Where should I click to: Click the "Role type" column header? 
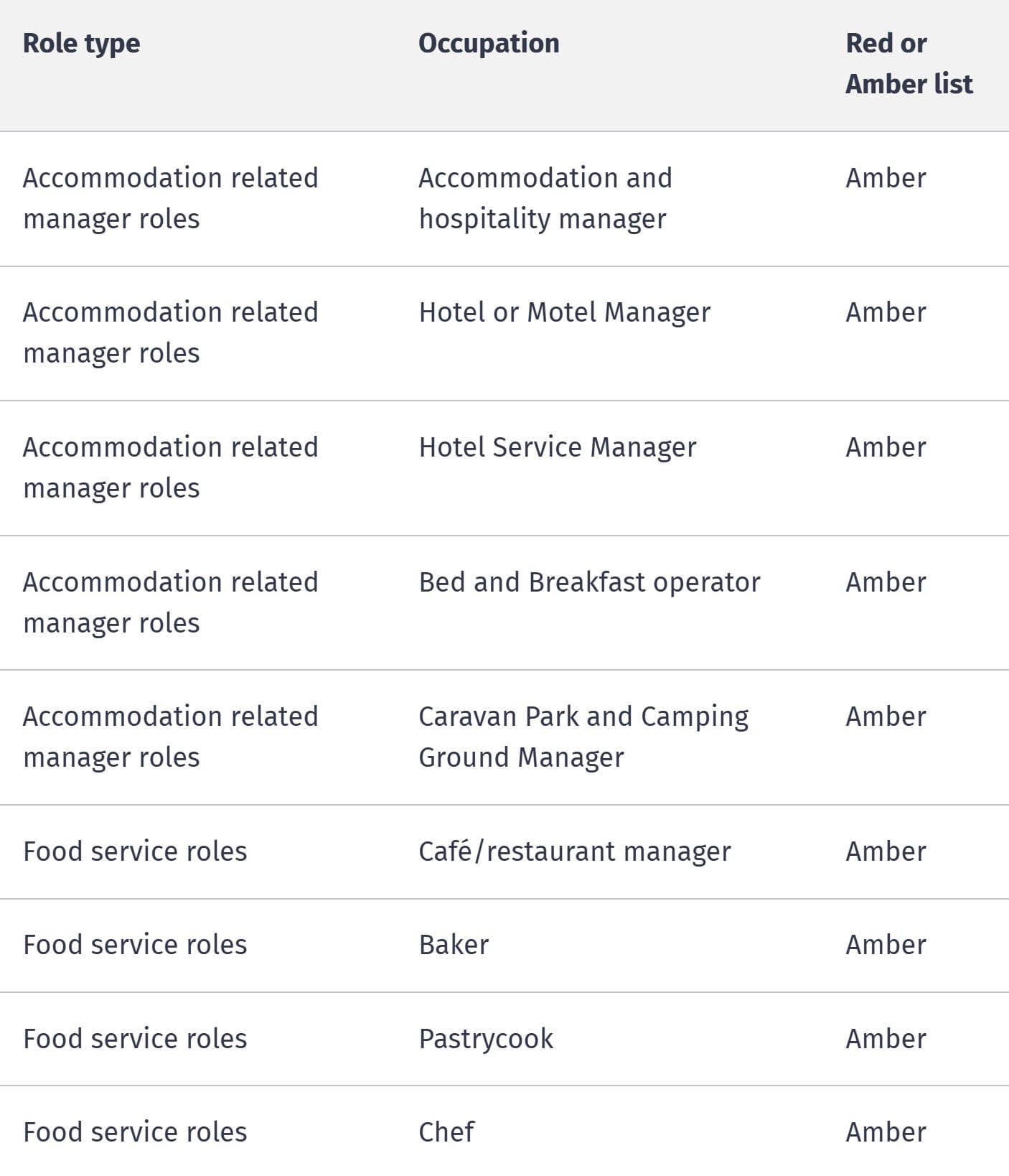(x=82, y=44)
